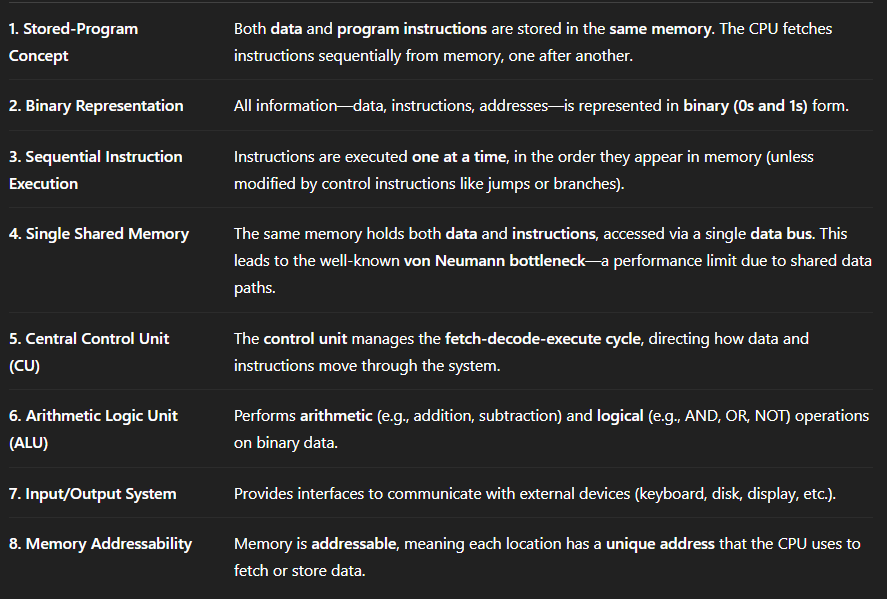This screenshot has width=887, height=599.
Task: Select the "6. Arithmetic Logic Unit (ALU)" heading
Action: [93, 429]
